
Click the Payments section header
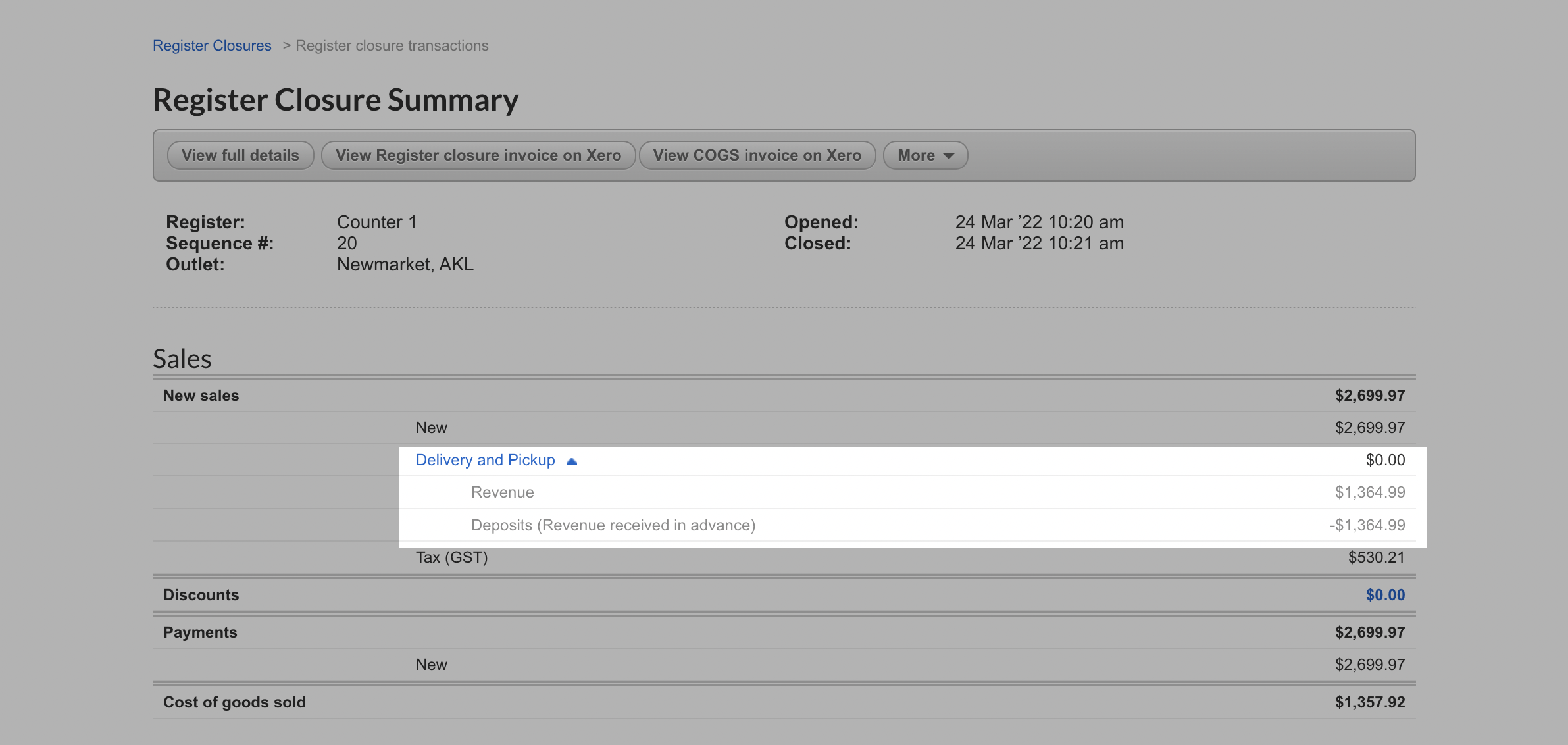200,632
